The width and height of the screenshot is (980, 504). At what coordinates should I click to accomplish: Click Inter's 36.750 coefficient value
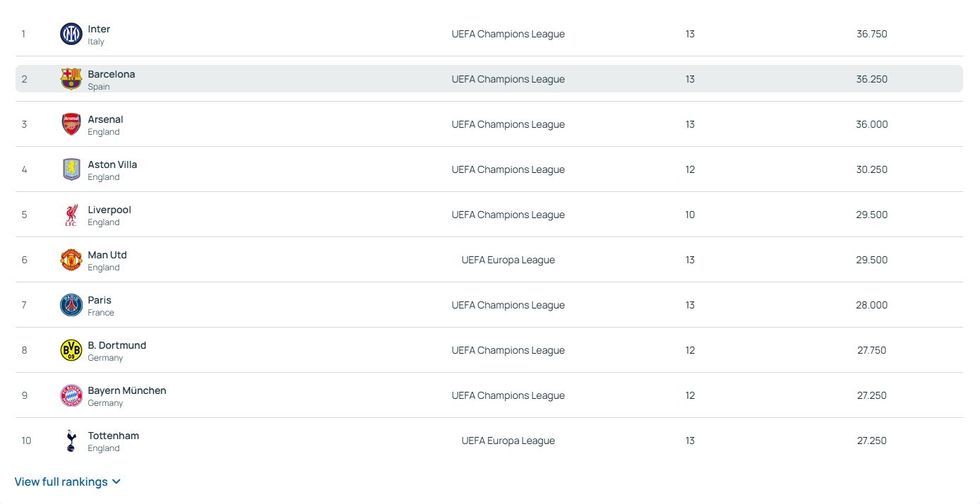pos(871,34)
